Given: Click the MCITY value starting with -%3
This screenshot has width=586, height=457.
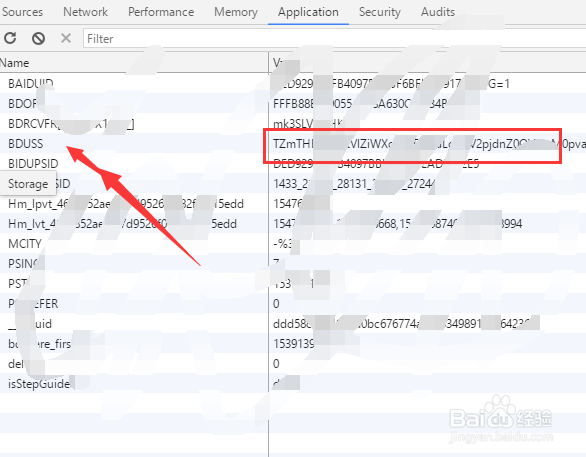Looking at the screenshot, I should 283,244.
